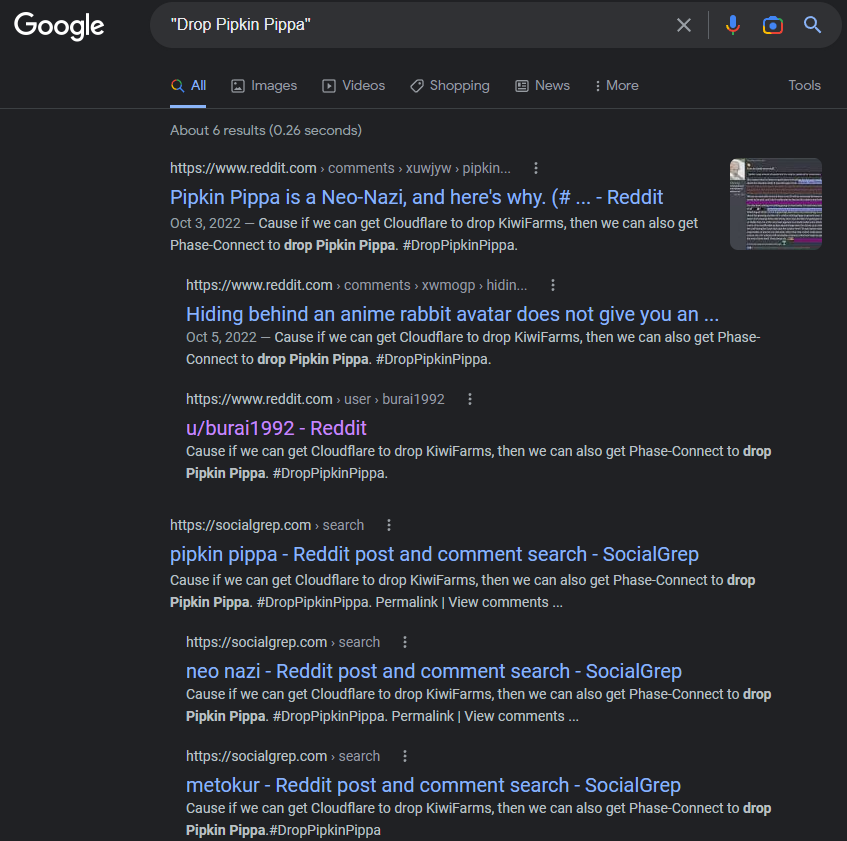The height and width of the screenshot is (841, 847).
Task: Open the three-dot menu for the first socialgrep.com result
Action: [389, 525]
